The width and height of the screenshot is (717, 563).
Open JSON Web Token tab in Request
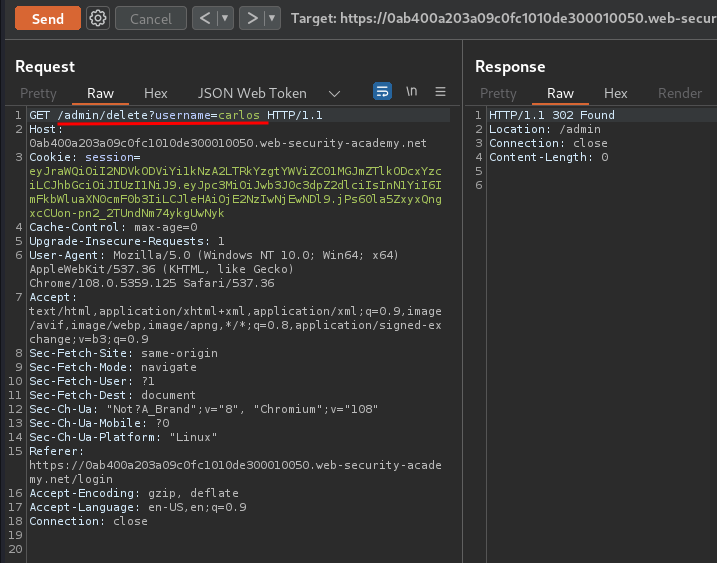pos(252,93)
